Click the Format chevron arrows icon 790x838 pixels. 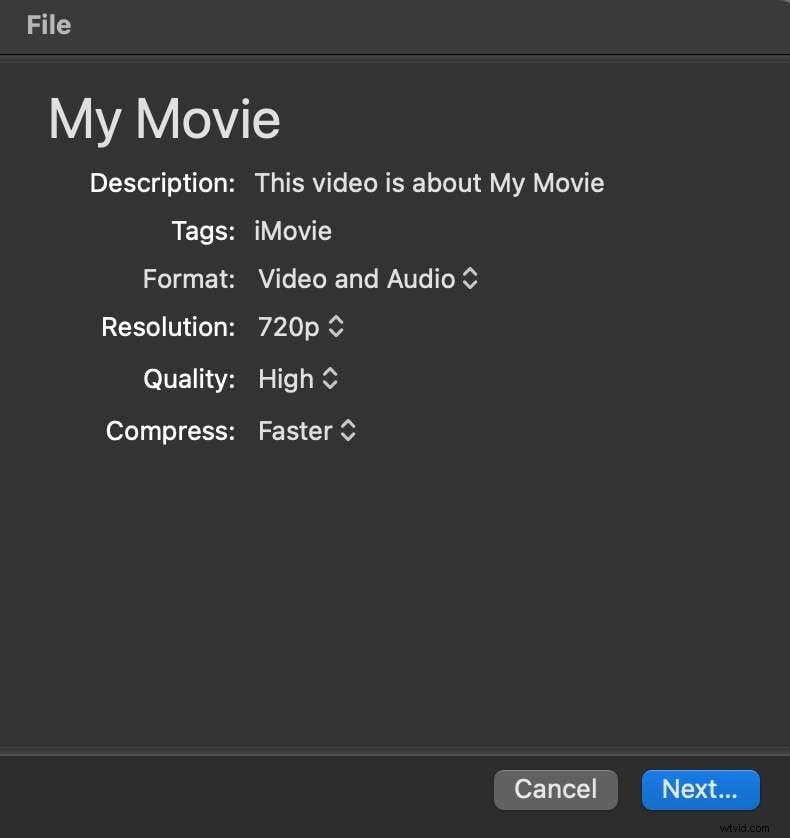(470, 279)
